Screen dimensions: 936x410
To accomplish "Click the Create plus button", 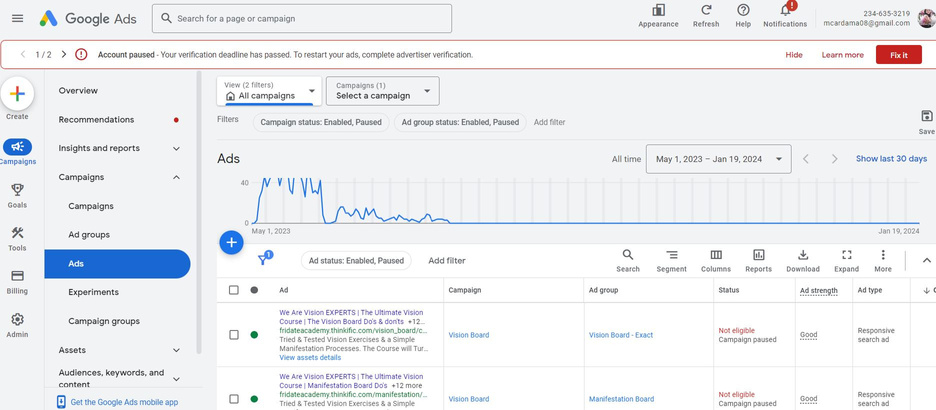I will (17, 94).
